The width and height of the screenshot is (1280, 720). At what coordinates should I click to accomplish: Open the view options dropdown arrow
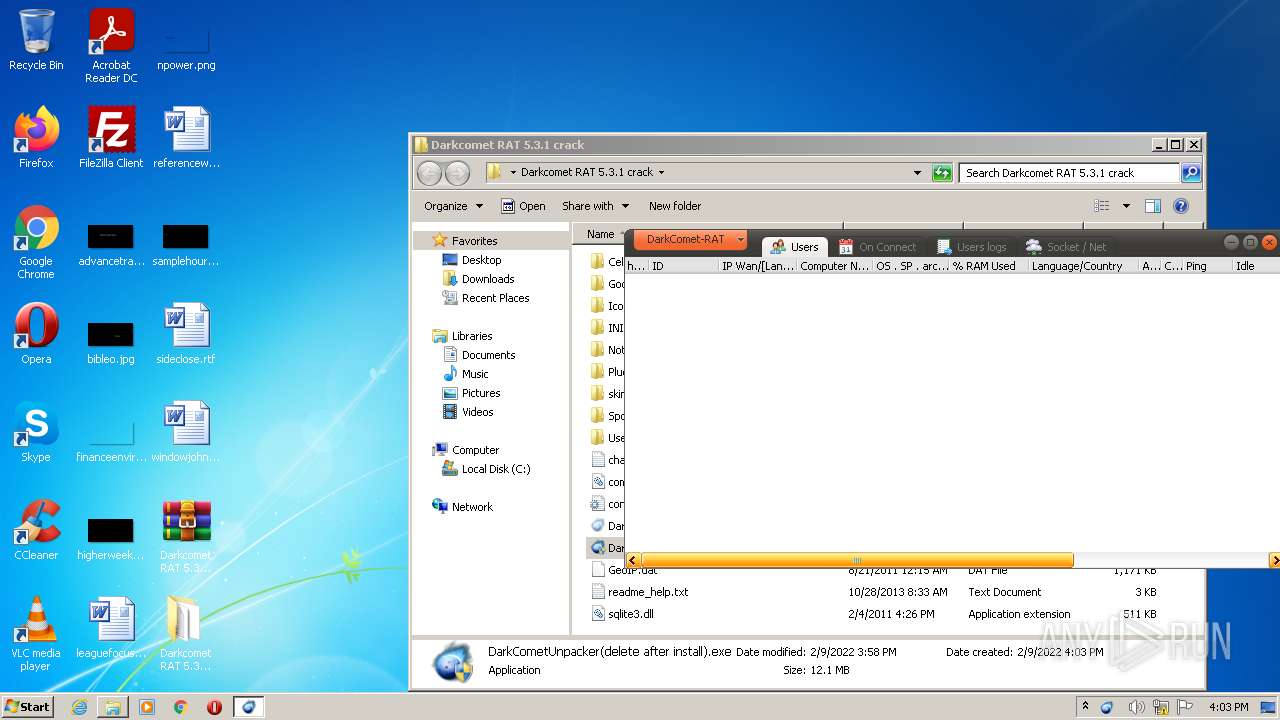tap(1125, 206)
